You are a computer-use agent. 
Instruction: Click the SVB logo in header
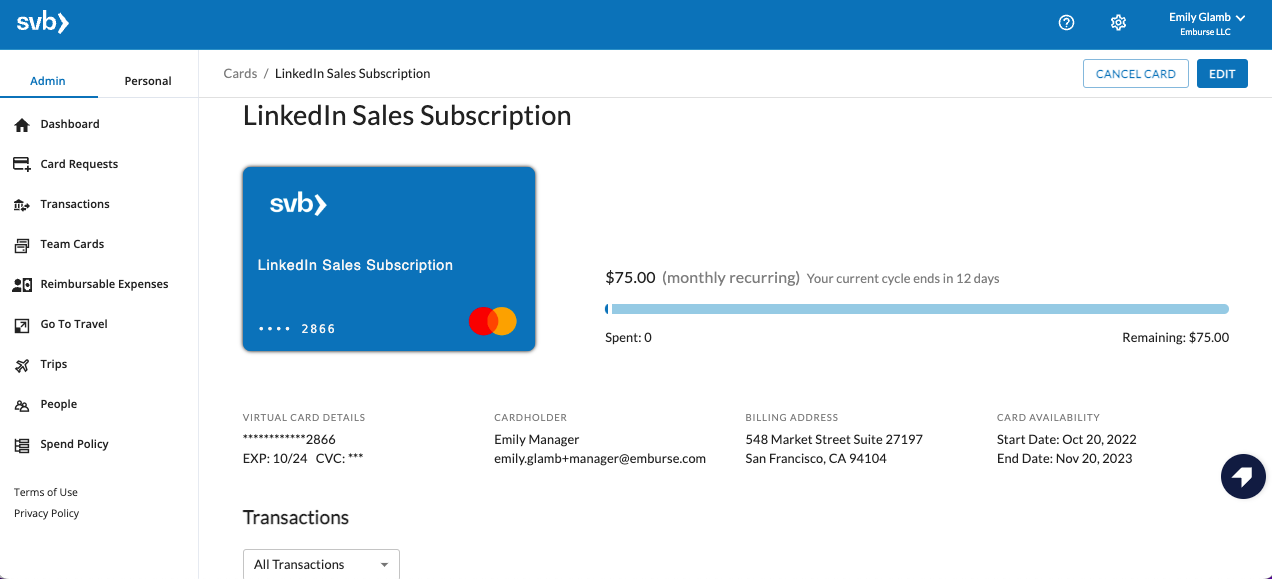[43, 23]
